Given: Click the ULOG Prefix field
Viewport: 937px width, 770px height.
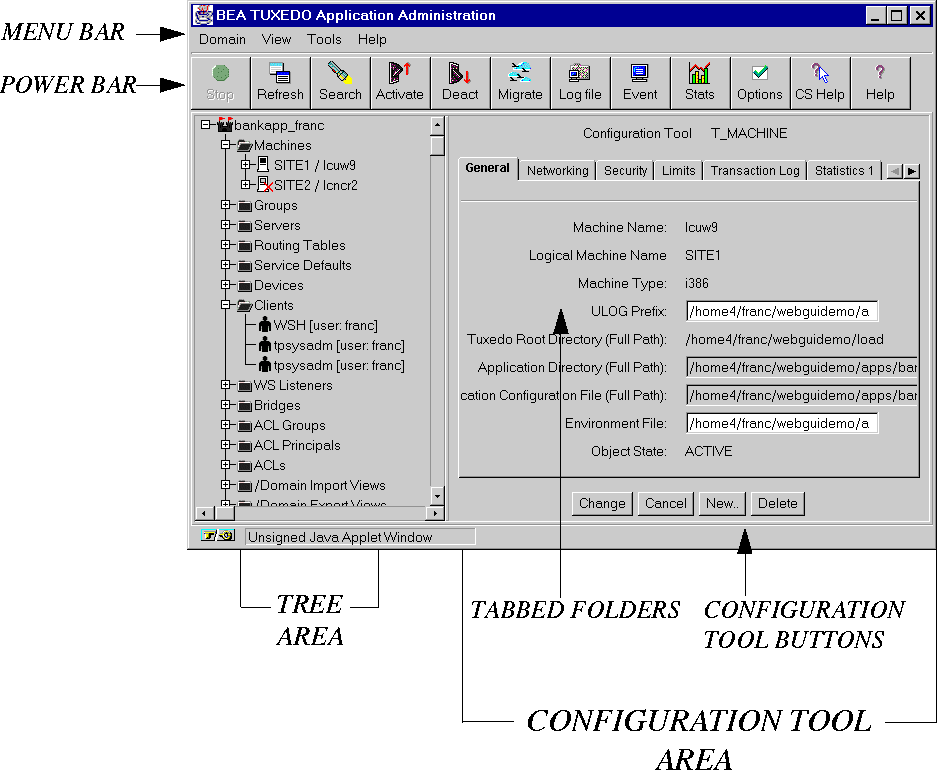Looking at the screenshot, I should (782, 311).
